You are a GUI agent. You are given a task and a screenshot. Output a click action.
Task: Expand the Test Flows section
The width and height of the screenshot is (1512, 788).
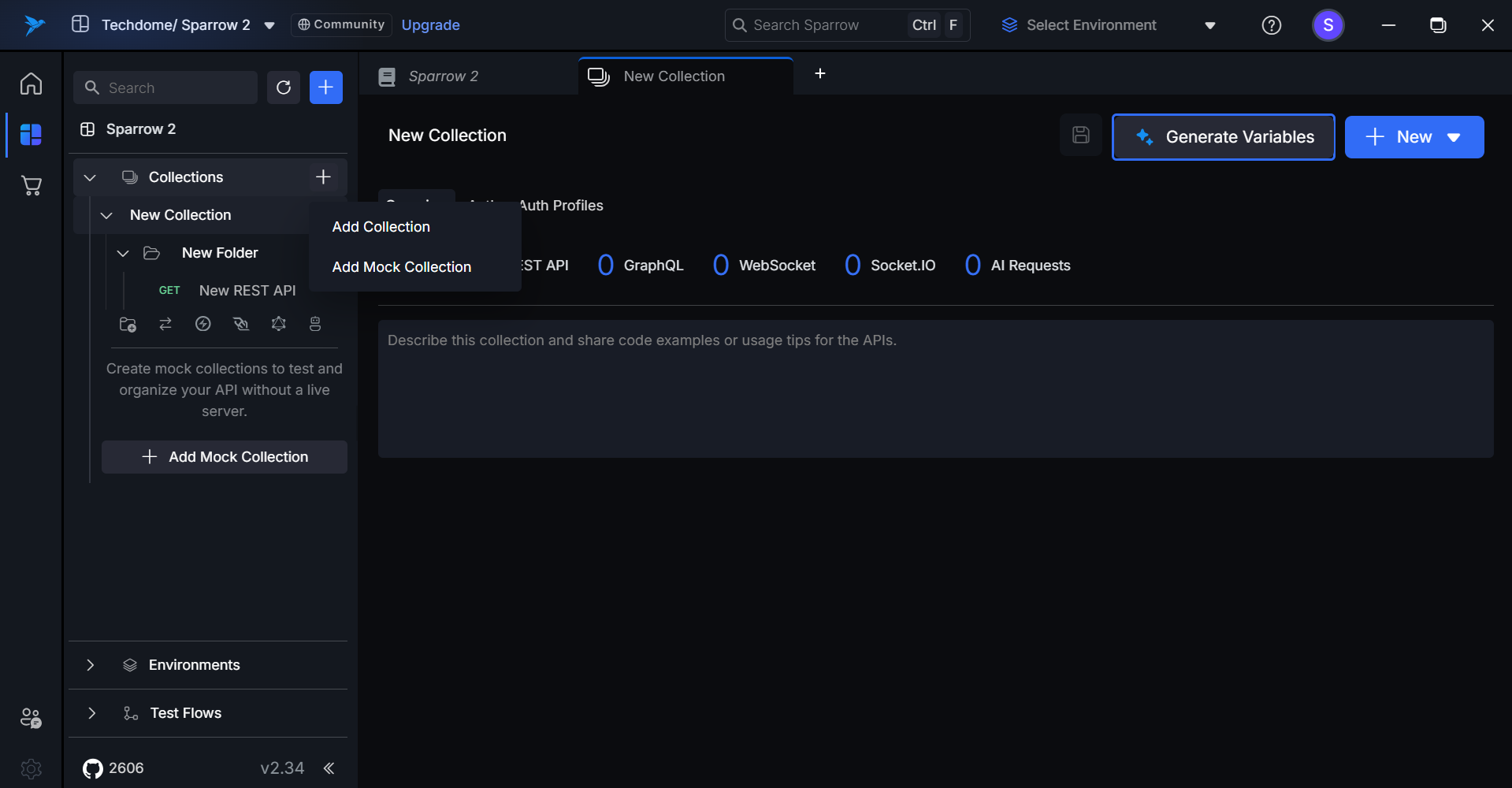point(91,713)
